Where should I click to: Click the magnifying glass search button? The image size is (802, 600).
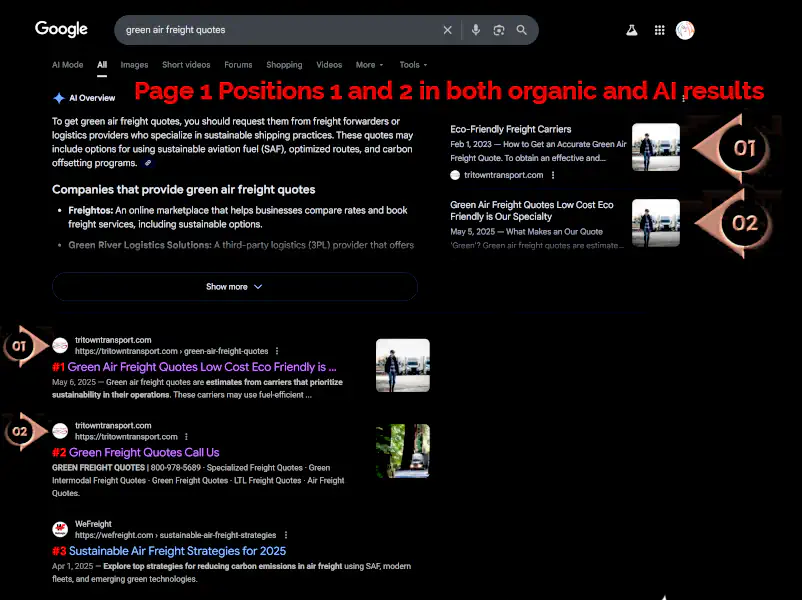point(522,30)
